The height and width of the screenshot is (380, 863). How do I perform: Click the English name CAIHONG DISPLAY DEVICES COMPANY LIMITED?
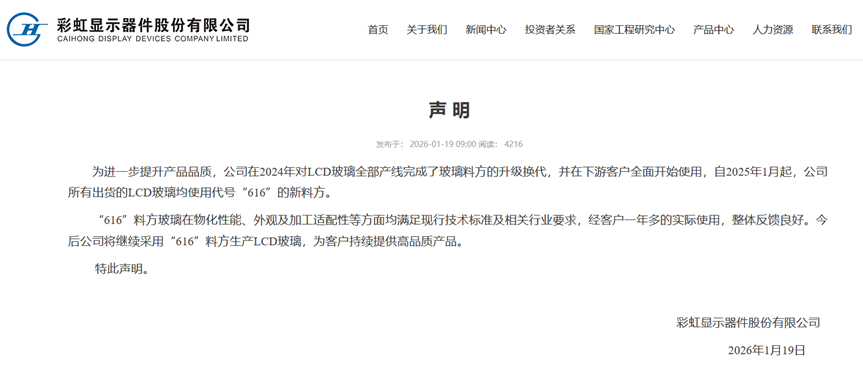pyautogui.click(x=152, y=39)
